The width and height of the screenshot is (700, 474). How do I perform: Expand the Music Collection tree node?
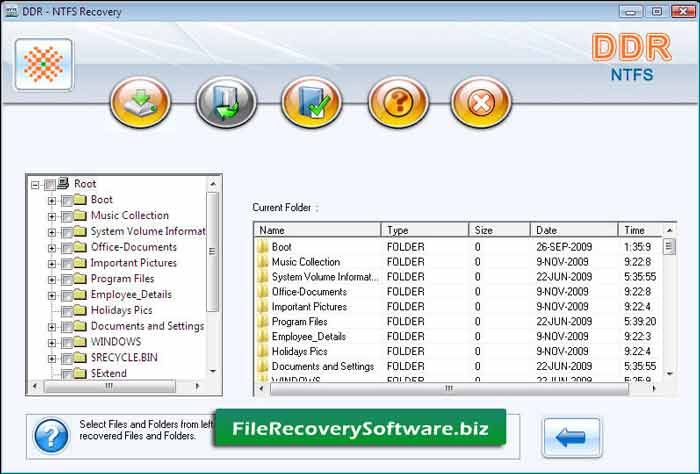click(x=52, y=217)
